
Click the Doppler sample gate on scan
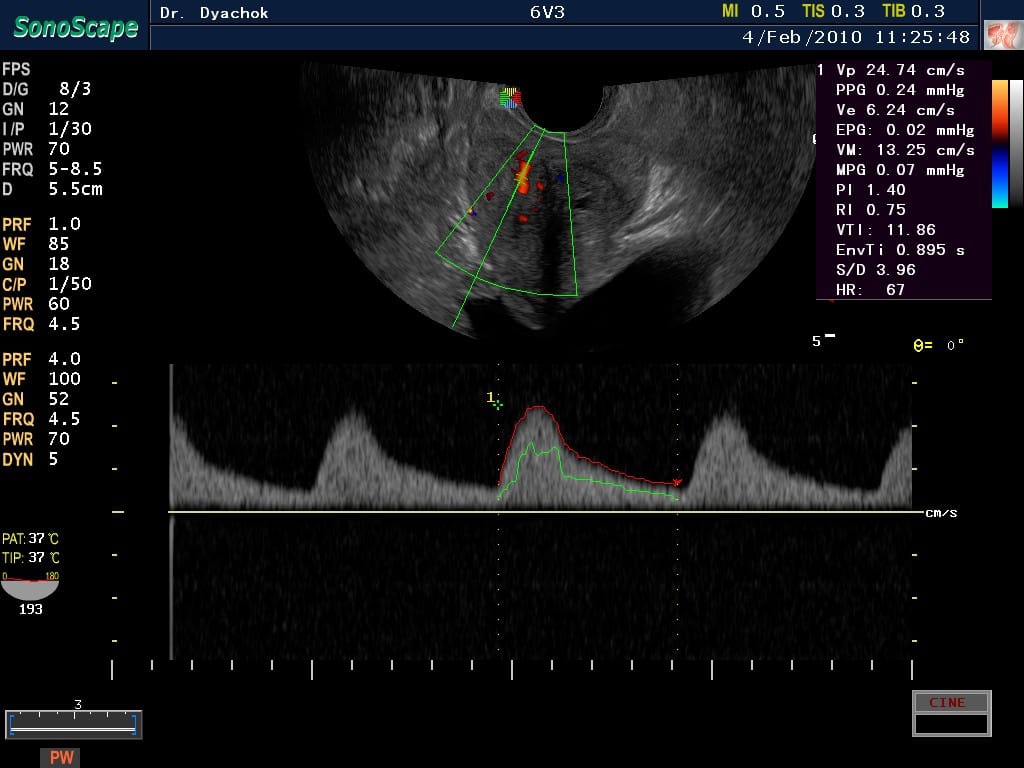pos(523,176)
